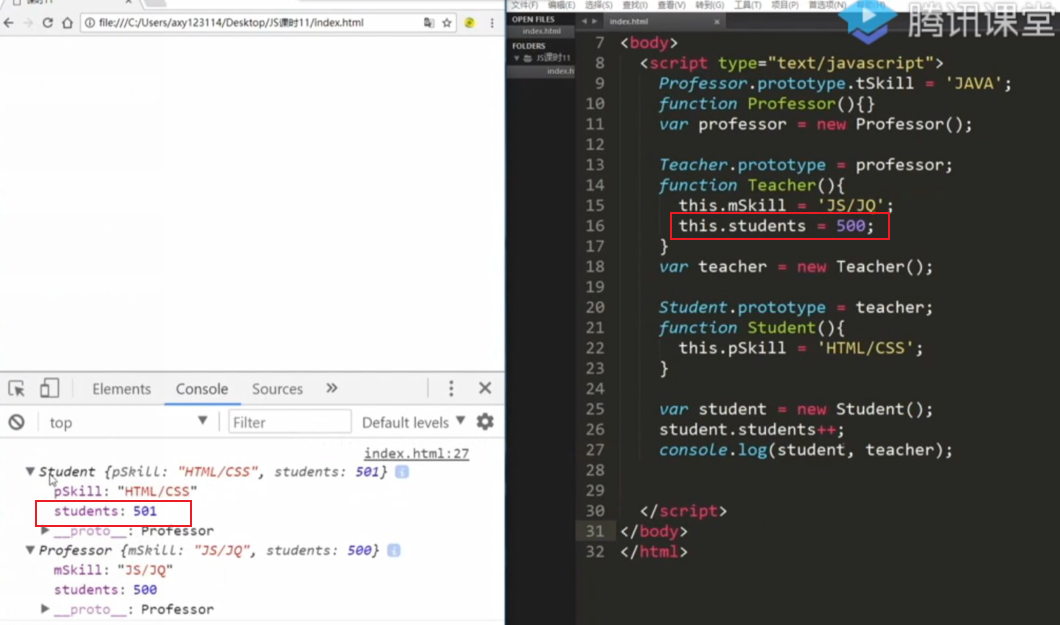Click 'Student.prototype = teacher;' on line 20
This screenshot has height=625, width=1060.
click(x=796, y=307)
